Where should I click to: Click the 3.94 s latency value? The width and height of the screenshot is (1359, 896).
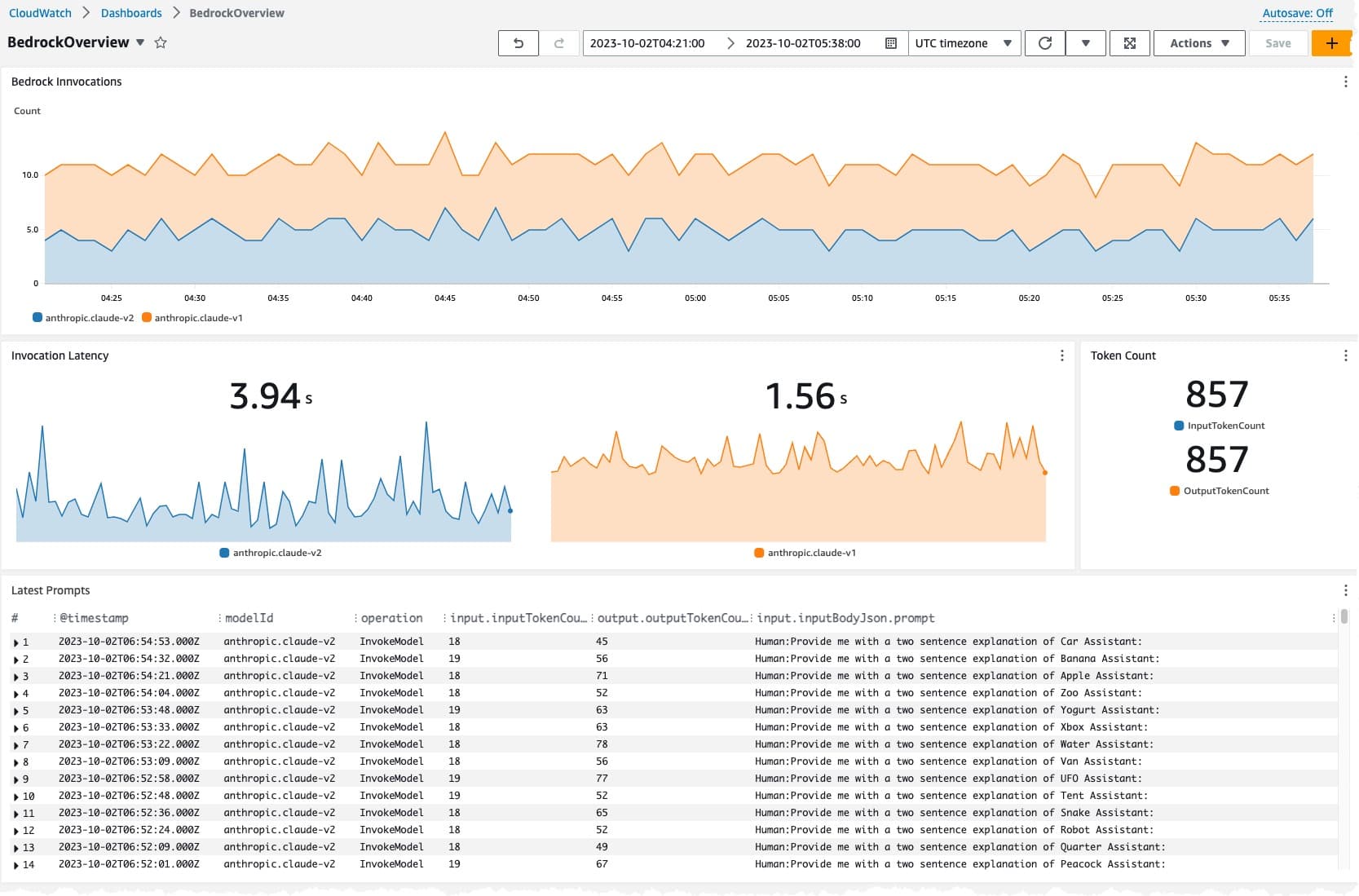pyautogui.click(x=271, y=396)
